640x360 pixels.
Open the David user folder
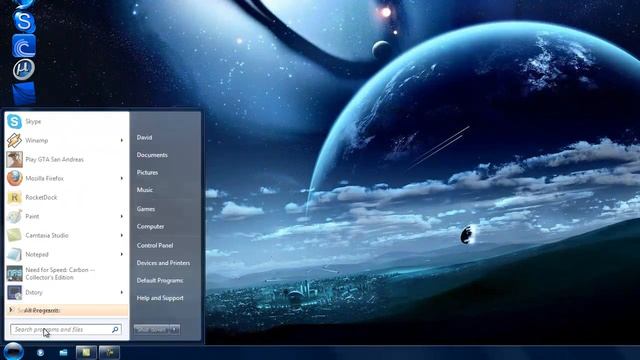144,138
